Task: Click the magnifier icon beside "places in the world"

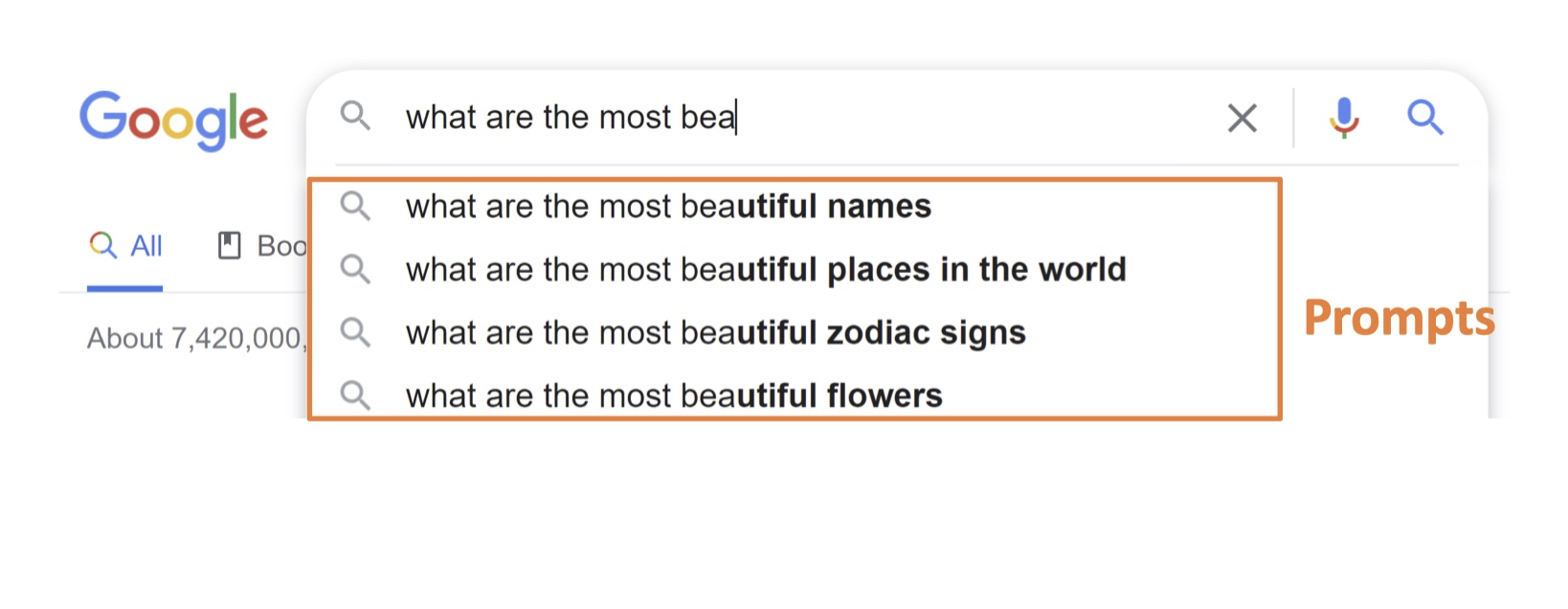Action: [355, 269]
